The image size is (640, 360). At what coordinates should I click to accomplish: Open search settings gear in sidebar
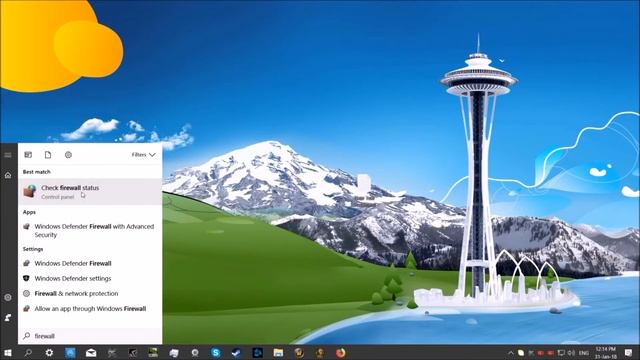[x=8, y=298]
